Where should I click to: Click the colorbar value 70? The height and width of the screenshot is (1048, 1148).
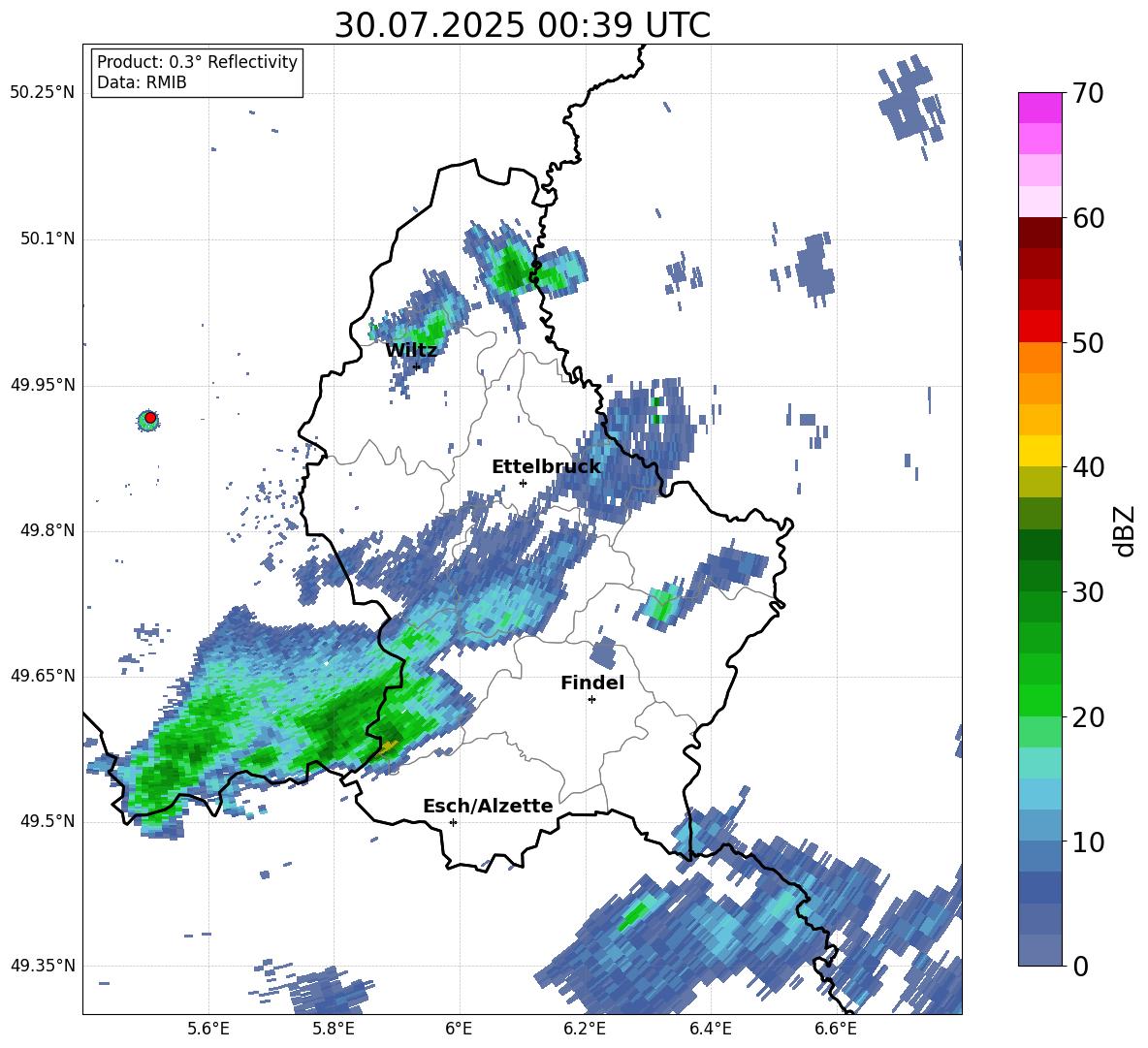(1088, 93)
